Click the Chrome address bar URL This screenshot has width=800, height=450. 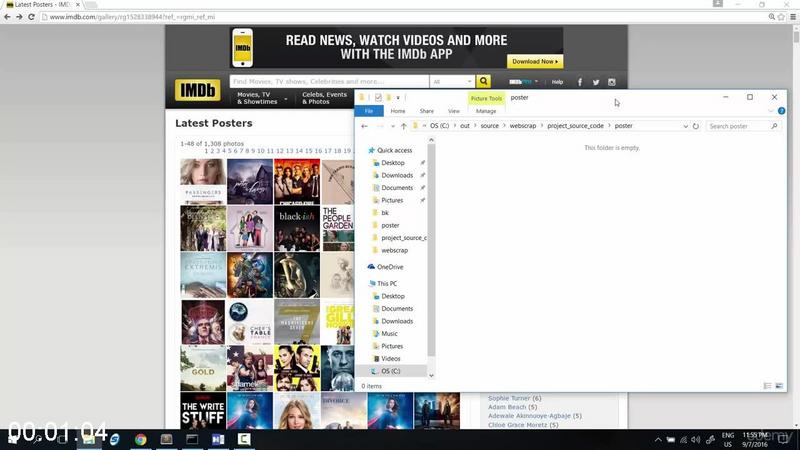(x=132, y=17)
